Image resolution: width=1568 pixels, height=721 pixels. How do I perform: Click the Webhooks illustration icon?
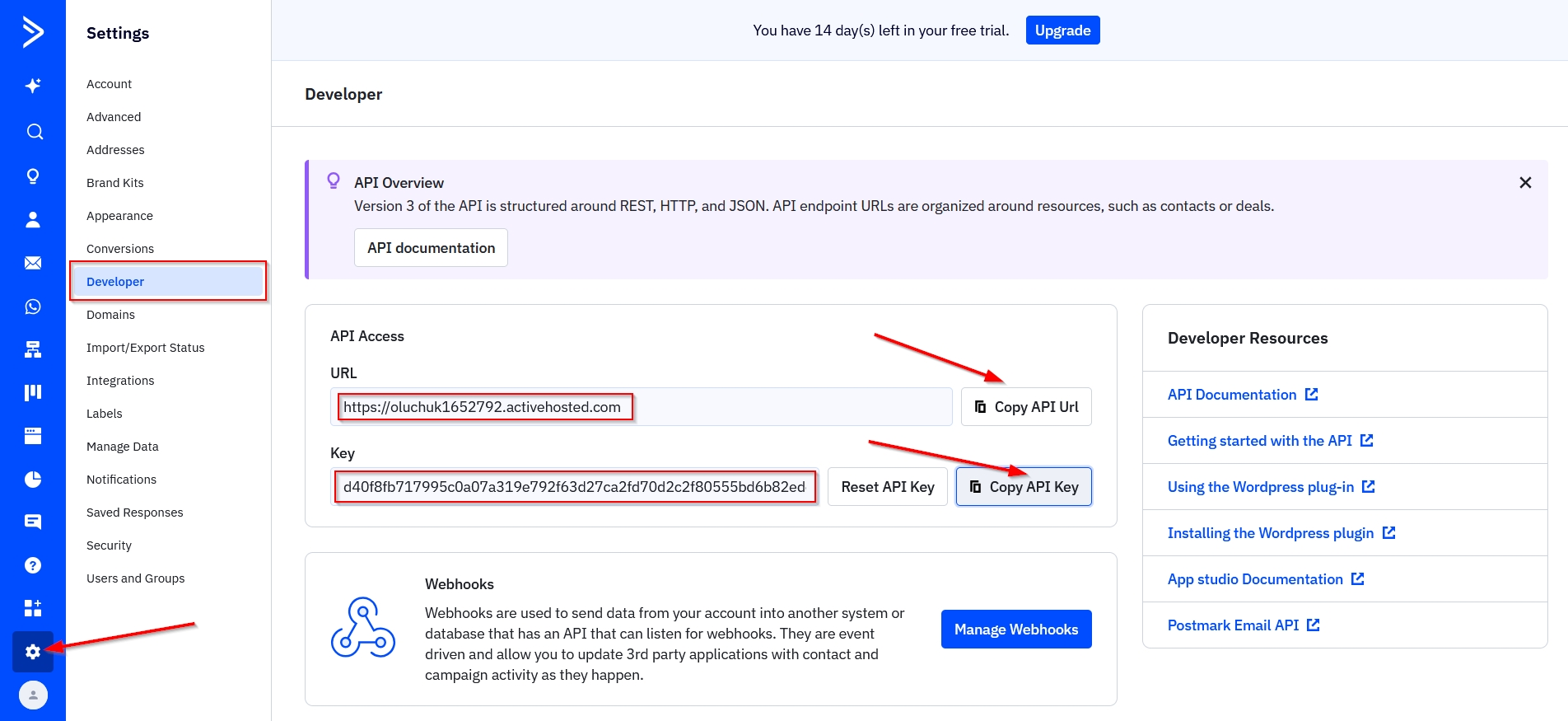[x=363, y=628]
